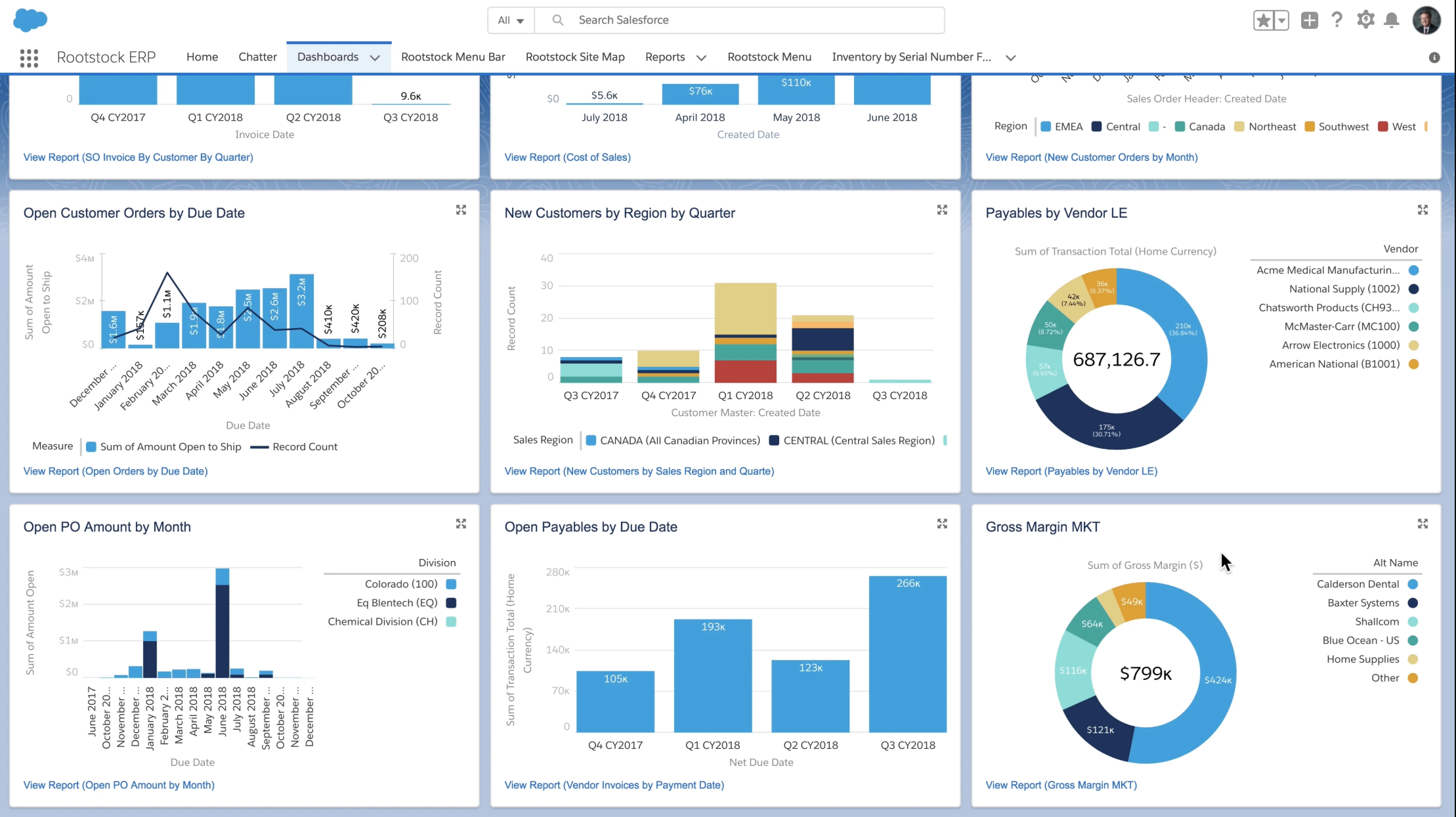Click into the Search Salesforce field
The height and width of the screenshot is (817, 1456).
[x=740, y=20]
